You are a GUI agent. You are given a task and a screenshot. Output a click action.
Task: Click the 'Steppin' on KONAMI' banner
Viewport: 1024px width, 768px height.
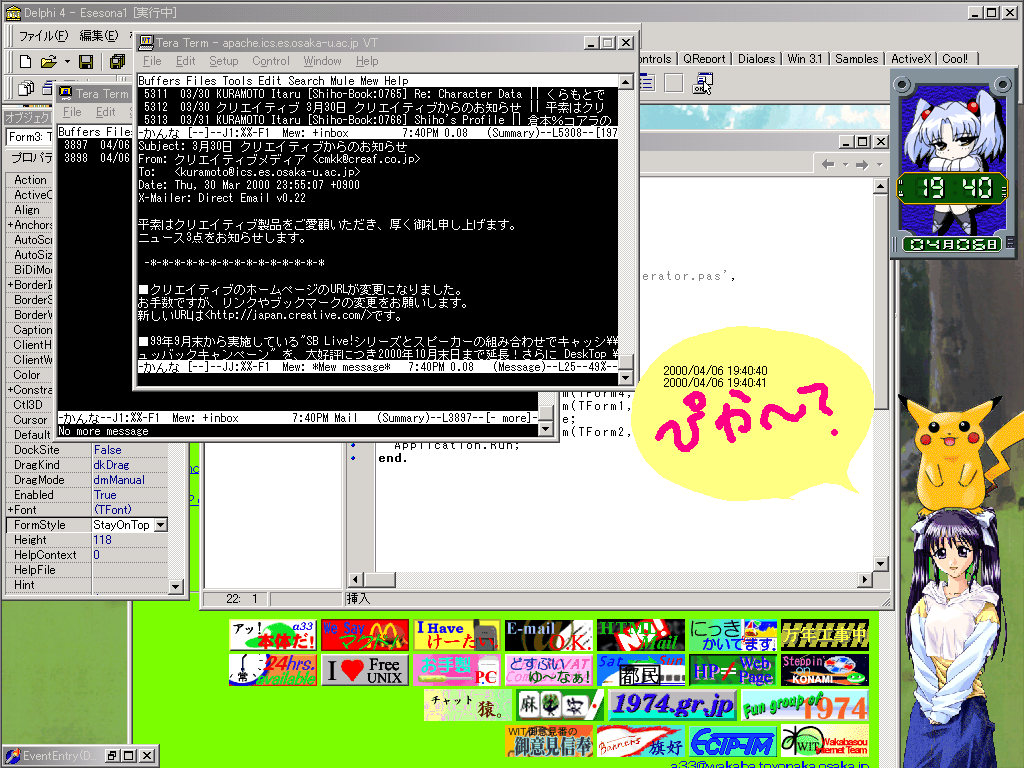click(x=825, y=670)
